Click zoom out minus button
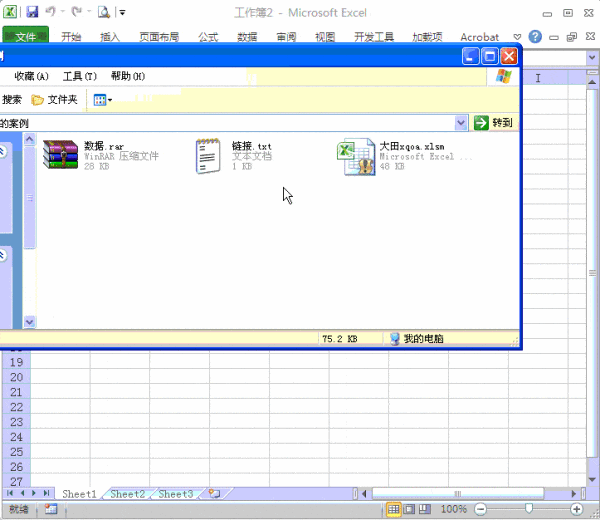Viewport: 600px width, 520px height. pyautogui.click(x=480, y=509)
